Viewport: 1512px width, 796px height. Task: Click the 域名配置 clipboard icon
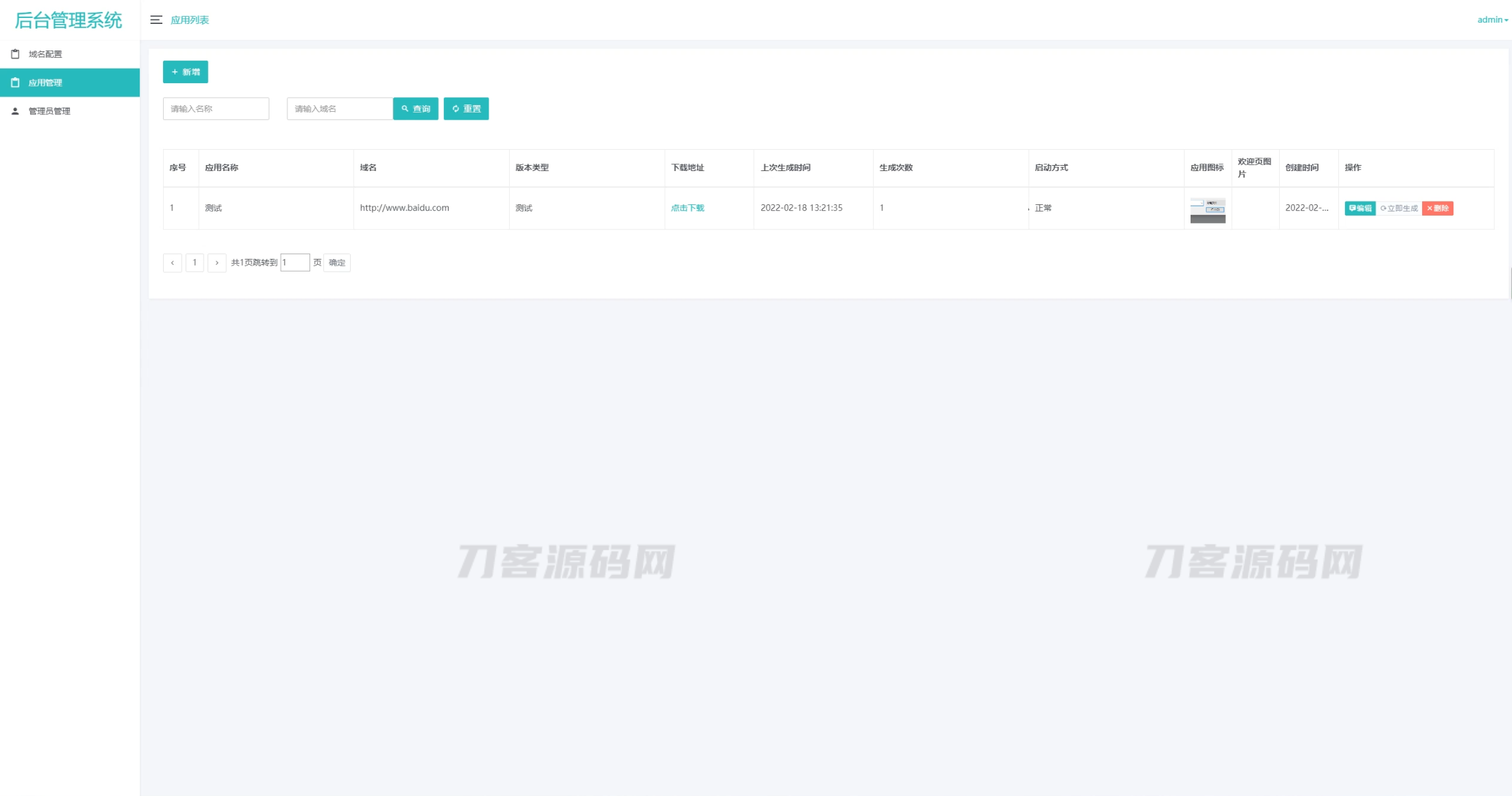pyautogui.click(x=15, y=54)
